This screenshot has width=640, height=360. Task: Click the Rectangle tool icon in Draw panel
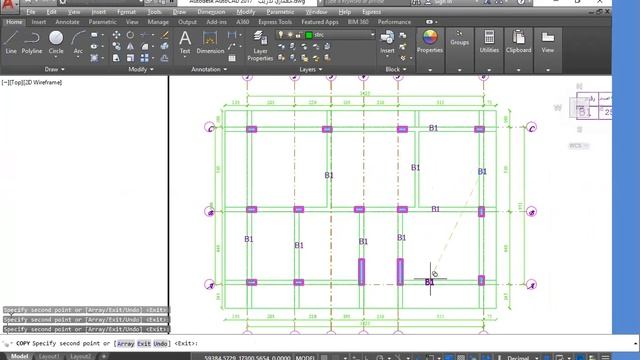tap(94, 35)
